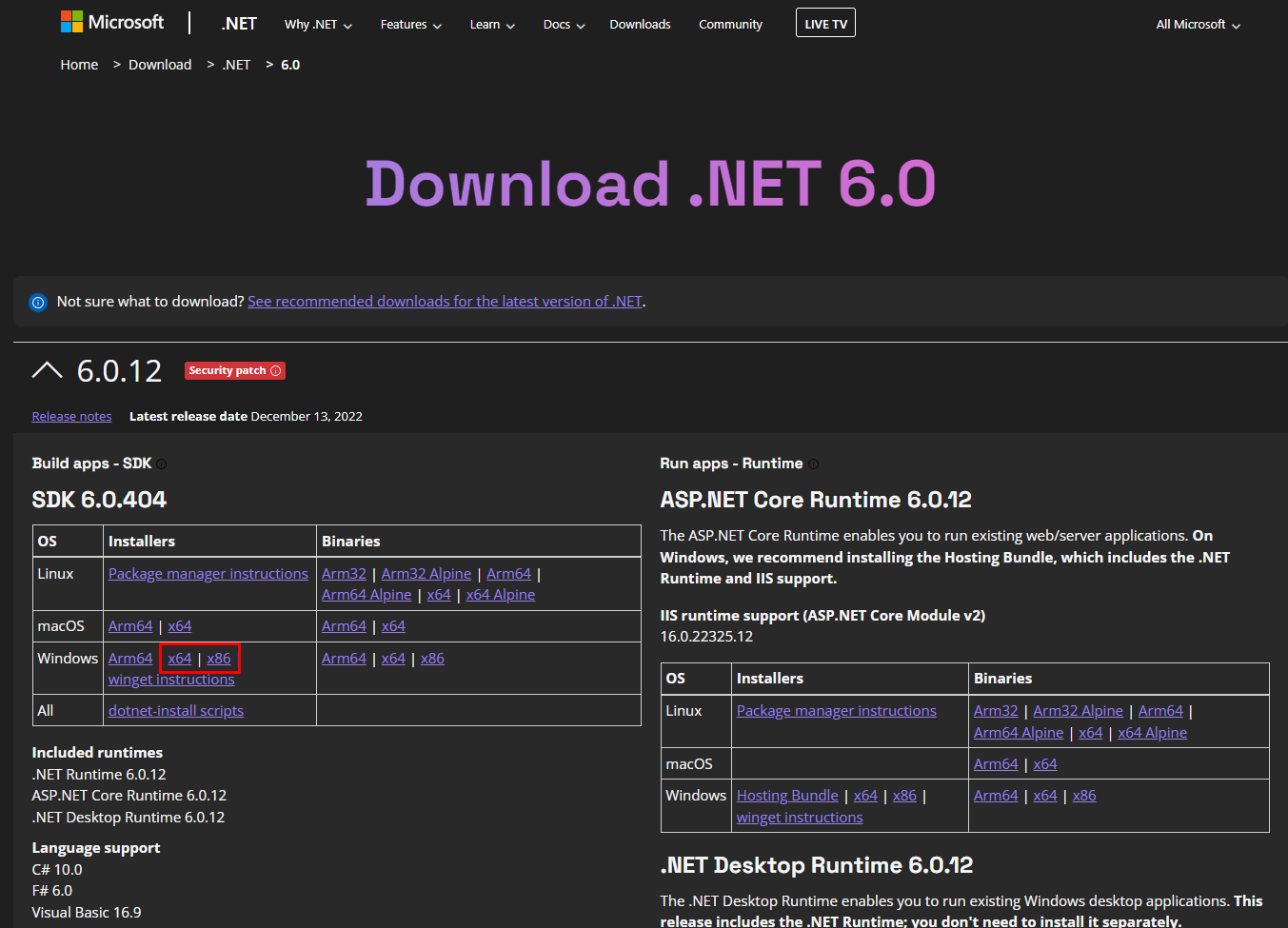Download ASP.NET Core Runtime Windows x86 binary
Viewport: 1288px width, 928px height.
tap(1084, 796)
